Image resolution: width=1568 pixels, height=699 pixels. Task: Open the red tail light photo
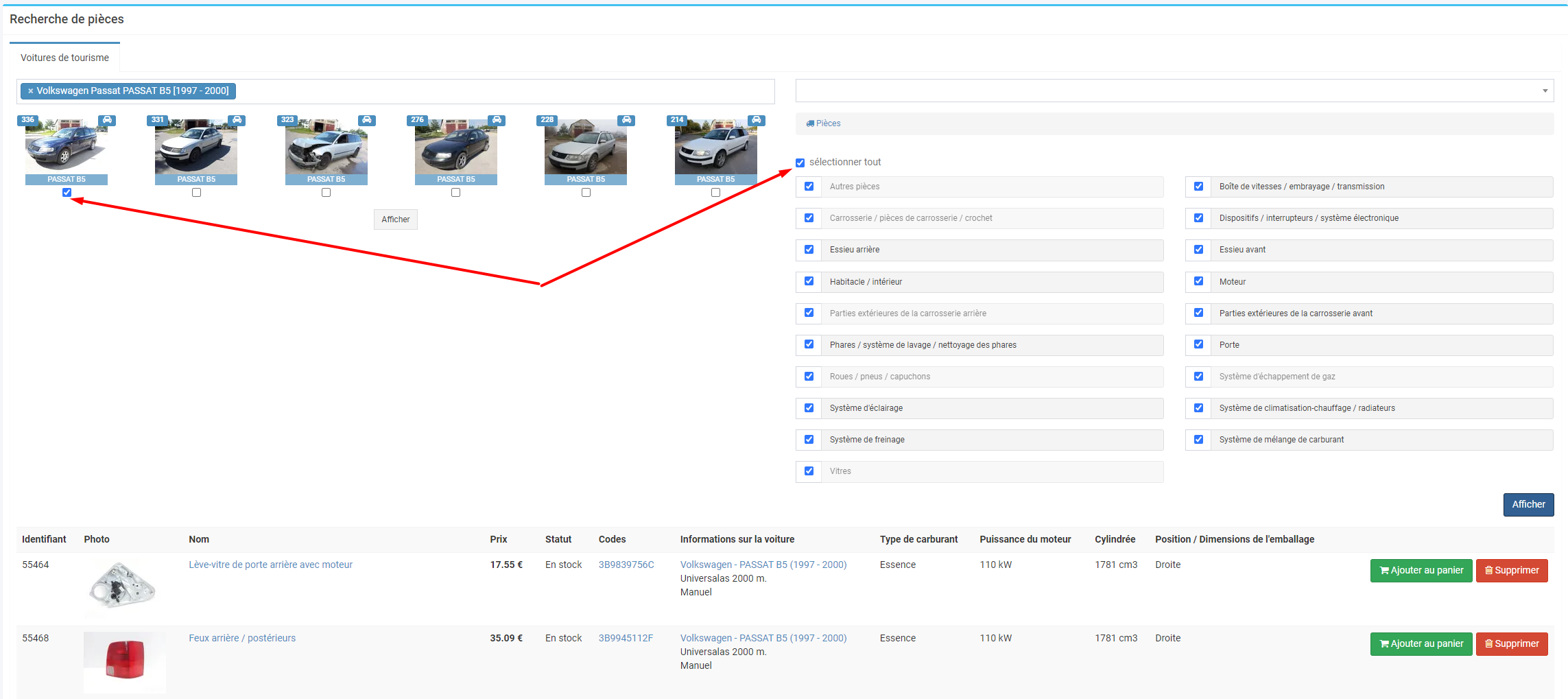point(125,661)
